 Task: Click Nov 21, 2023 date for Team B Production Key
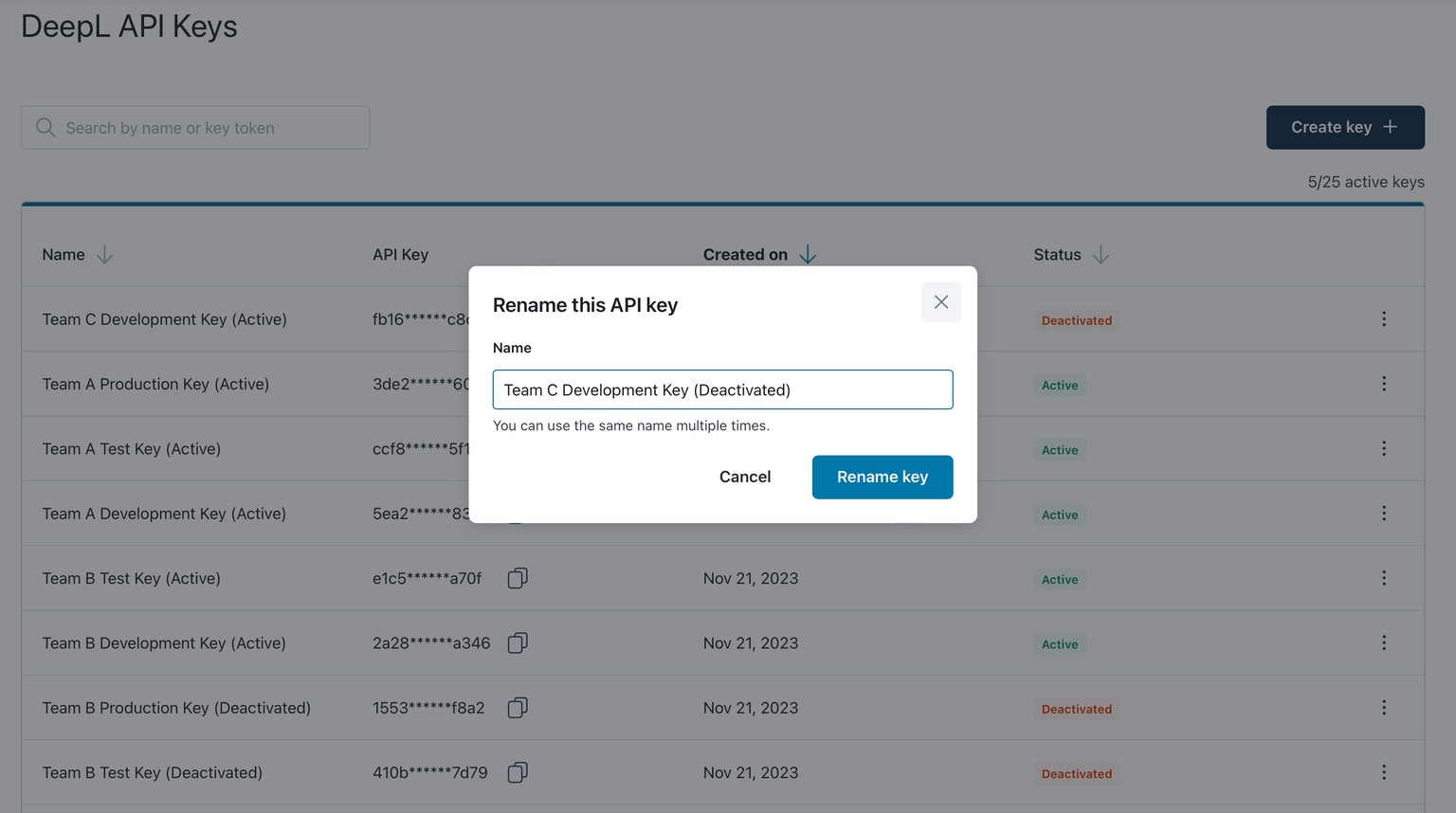point(751,708)
